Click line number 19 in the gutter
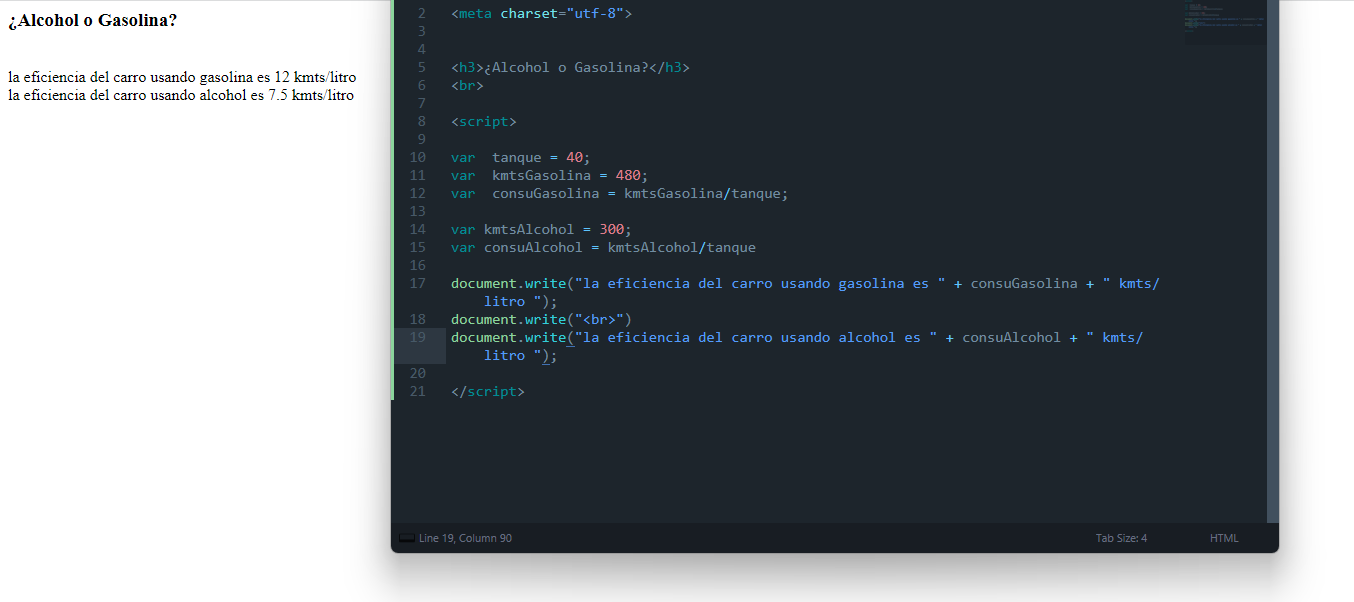 click(x=418, y=337)
